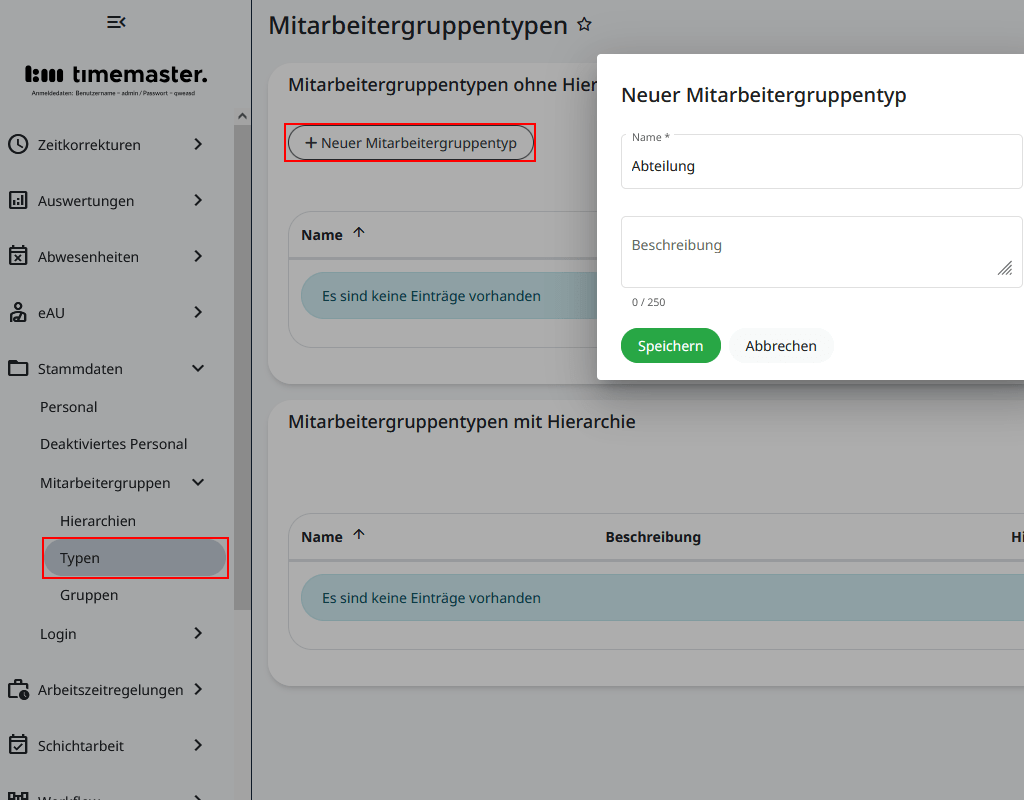The width and height of the screenshot is (1024, 800).
Task: Toggle sorting on the hierarchy Name column
Action: click(x=358, y=535)
